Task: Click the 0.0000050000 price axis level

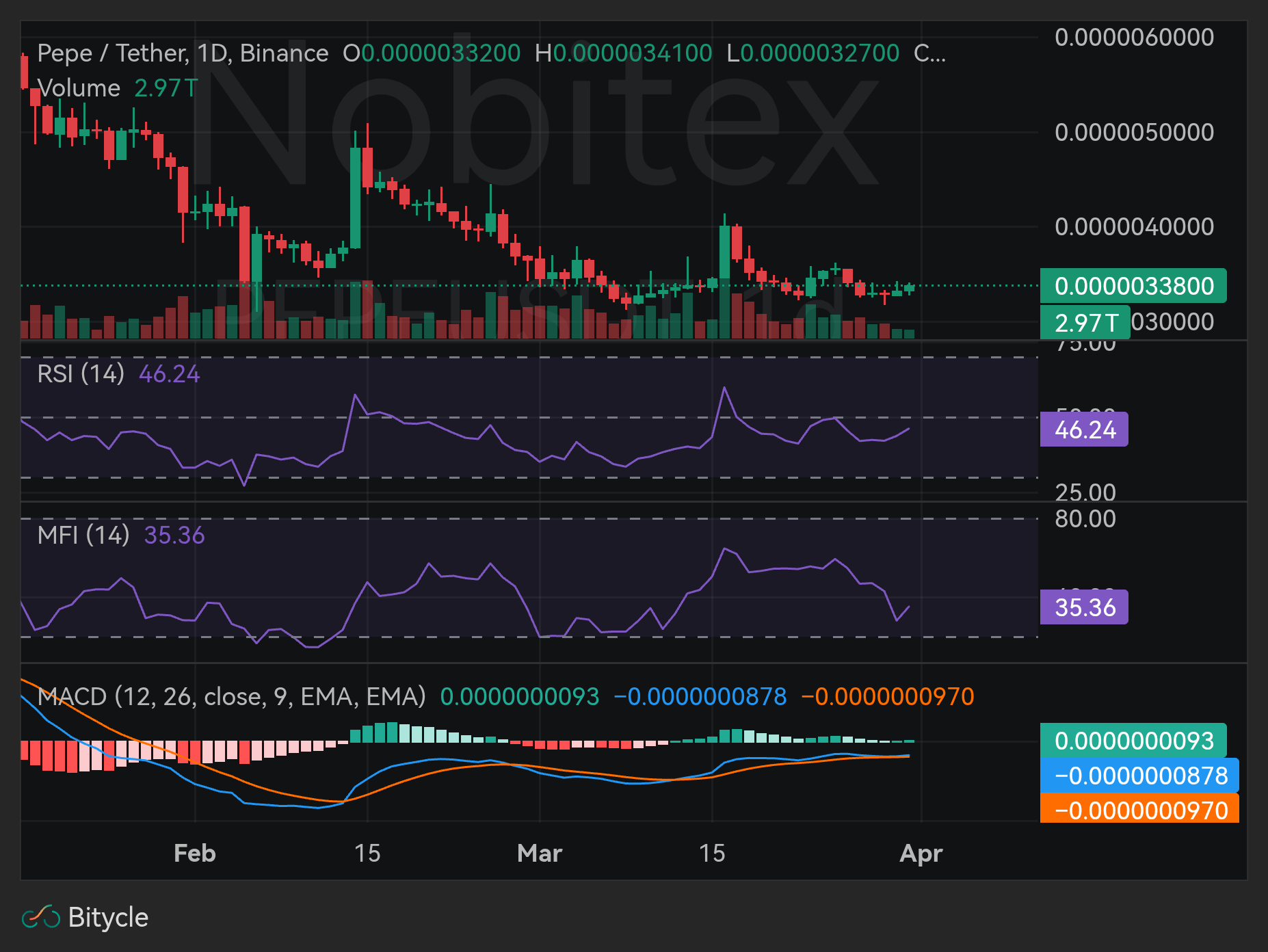Action: (x=1134, y=132)
